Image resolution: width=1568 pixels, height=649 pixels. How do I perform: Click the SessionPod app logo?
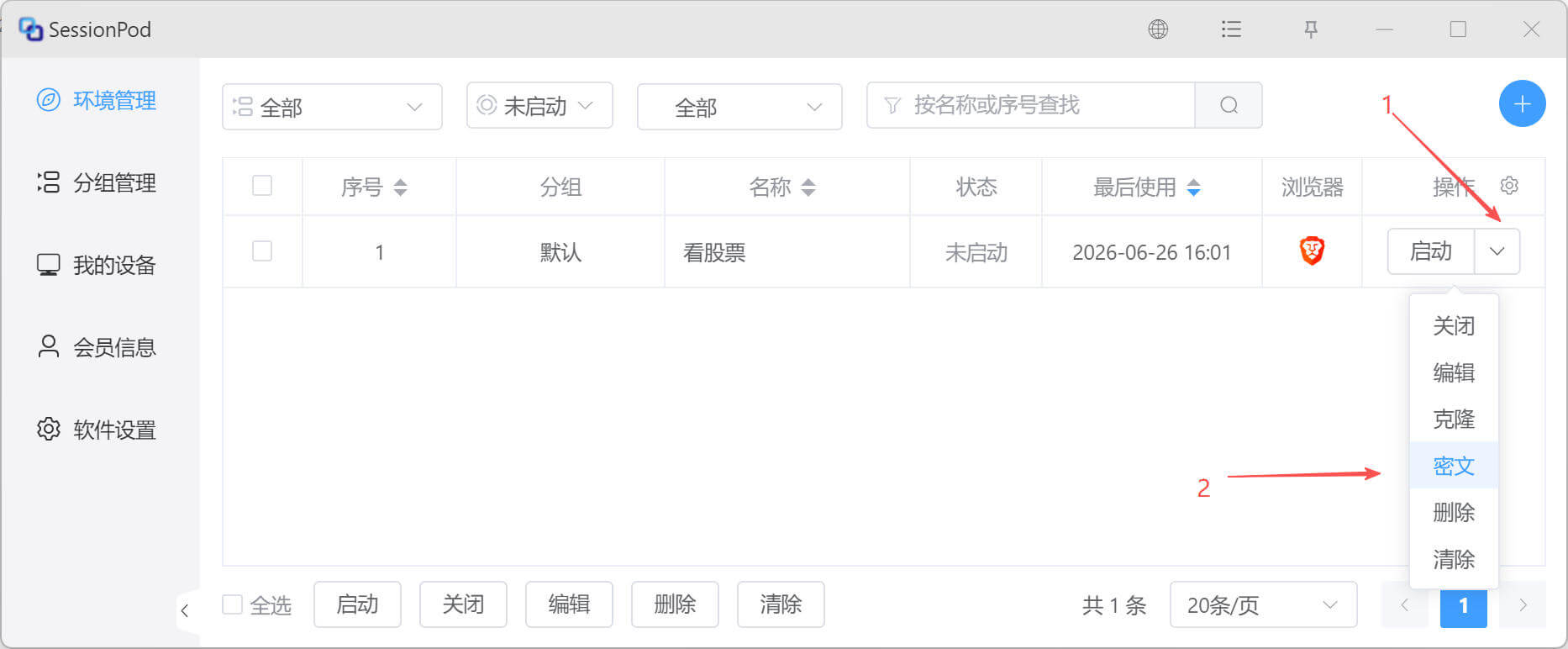(30, 29)
